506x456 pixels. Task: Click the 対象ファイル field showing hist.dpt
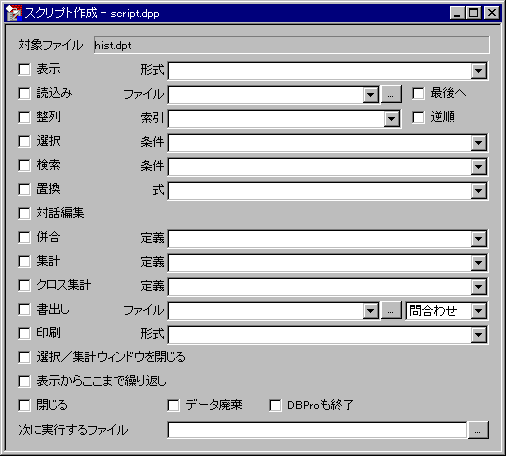click(x=292, y=45)
